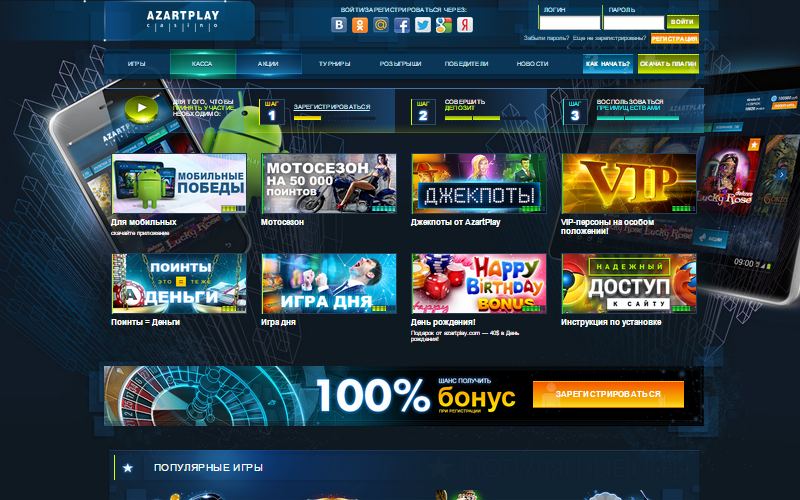Open the Мотосезон на 50 000 поинтов banner
This screenshot has height=500, width=800.
(329, 183)
